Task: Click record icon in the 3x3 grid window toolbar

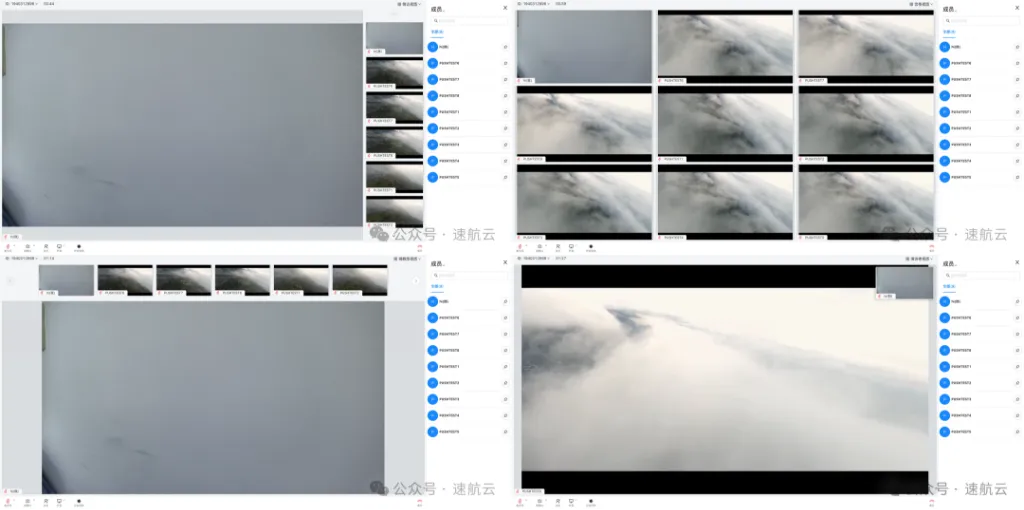Action: (x=591, y=246)
